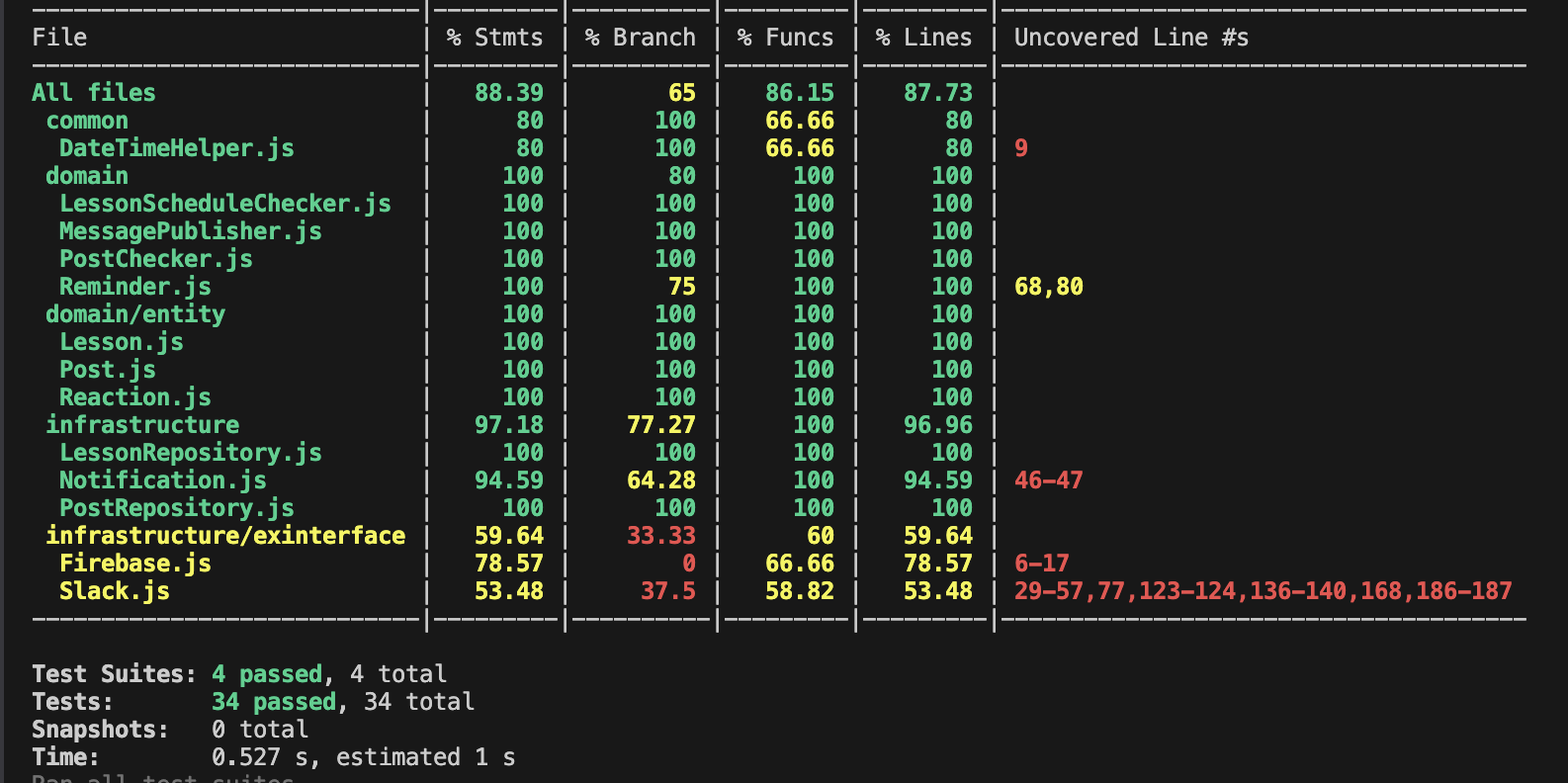Click Slack.js uncovered lines list
Screen dimensions: 1568x783
click(1263, 591)
